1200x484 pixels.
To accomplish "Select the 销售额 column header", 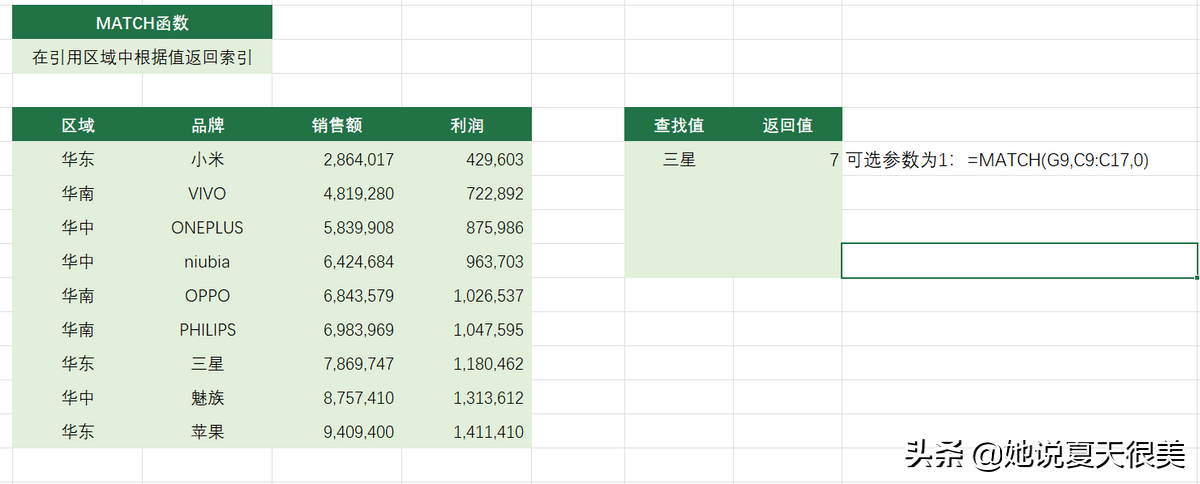I will (337, 125).
